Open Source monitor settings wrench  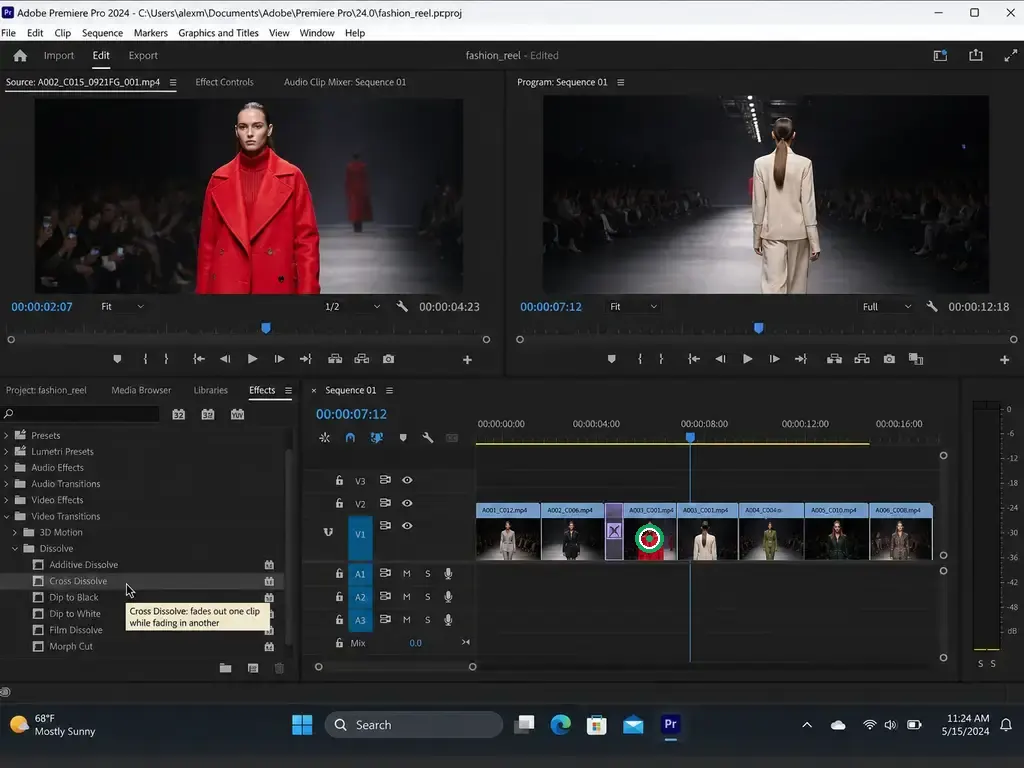pyautogui.click(x=402, y=306)
